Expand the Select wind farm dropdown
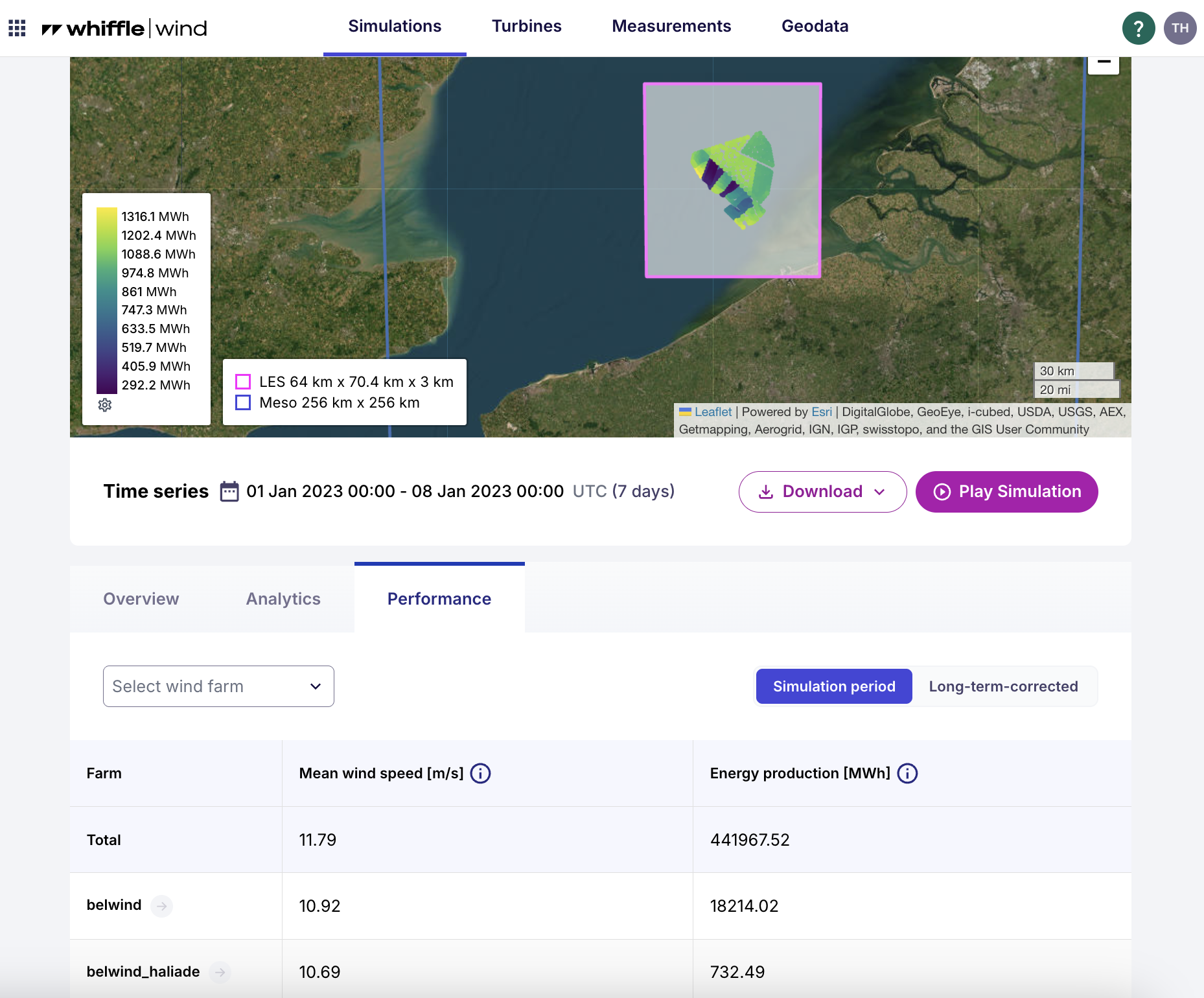Screen dimensions: 1204x998 point(218,686)
